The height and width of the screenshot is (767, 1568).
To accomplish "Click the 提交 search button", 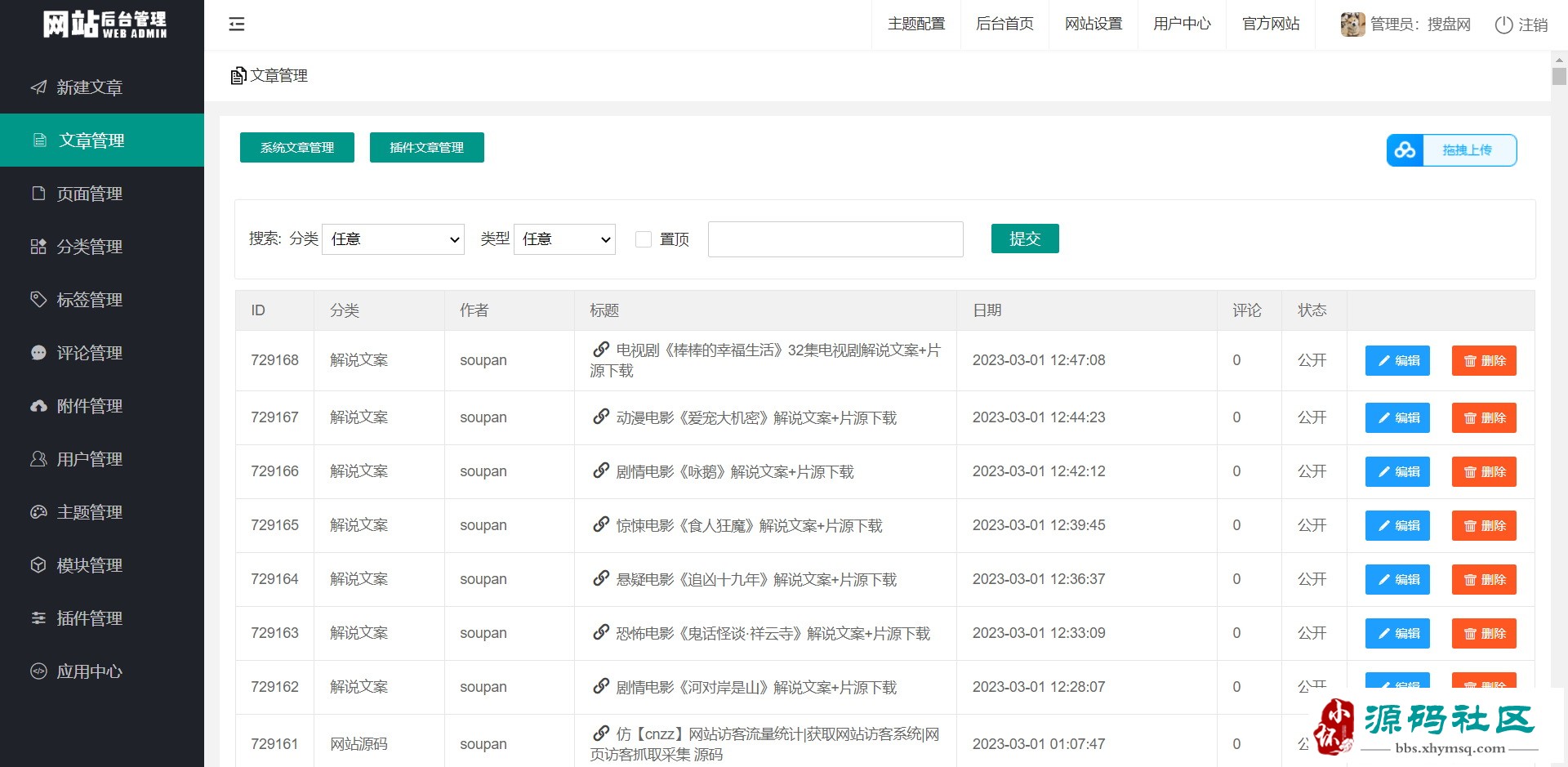I will click(x=1024, y=239).
